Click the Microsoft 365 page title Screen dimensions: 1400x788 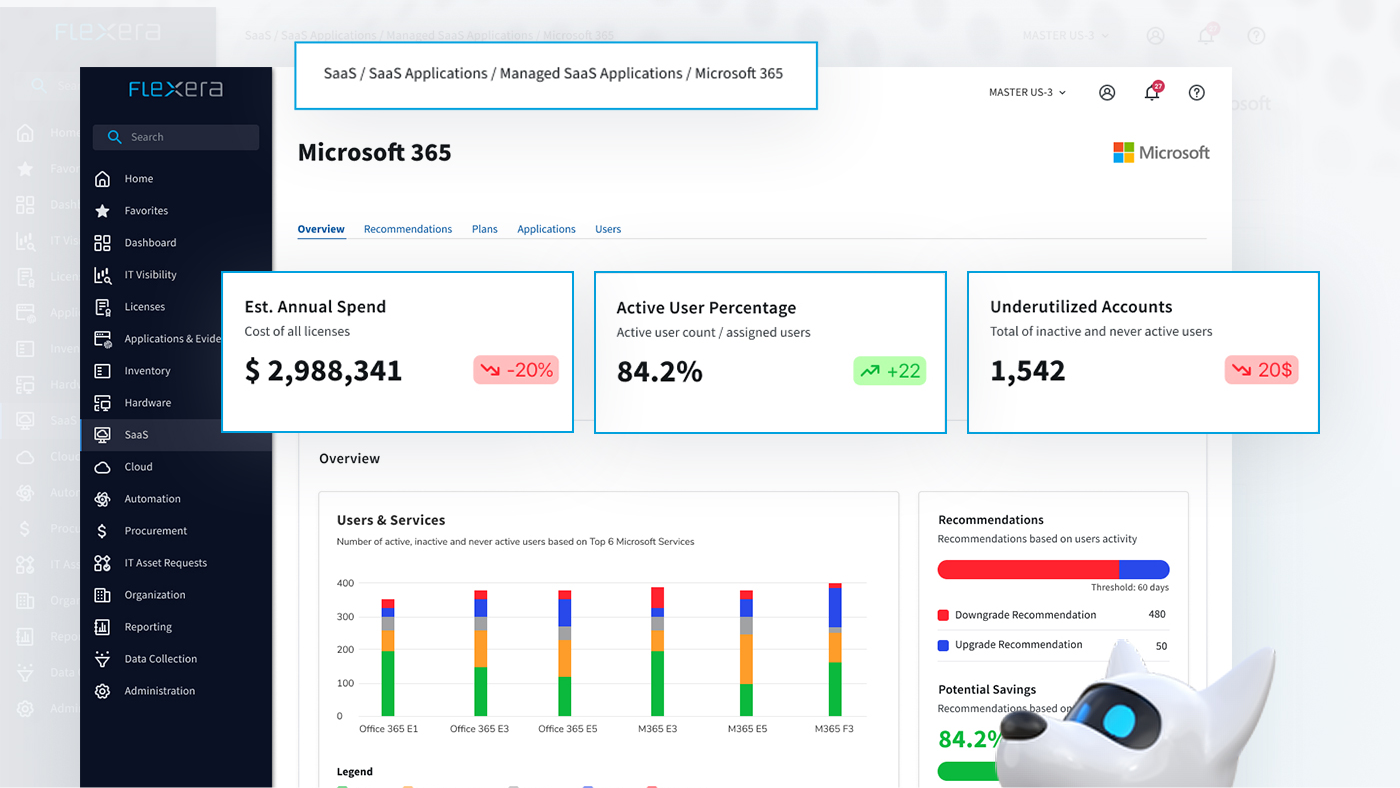tap(375, 153)
